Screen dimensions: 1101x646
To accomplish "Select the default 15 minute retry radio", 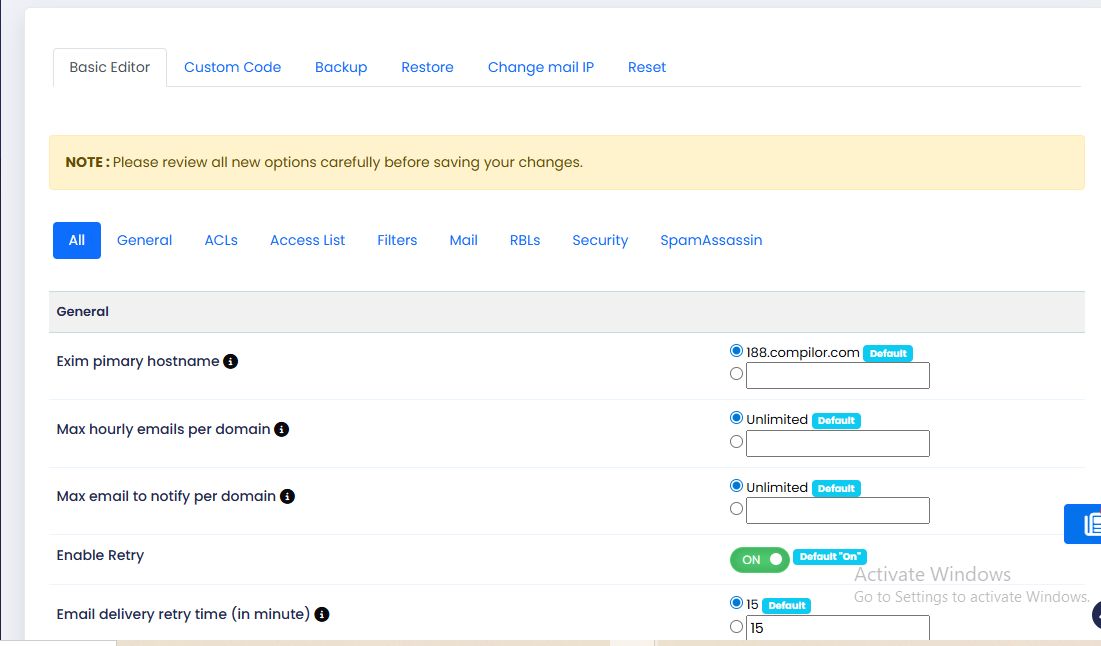I will click(x=737, y=604).
